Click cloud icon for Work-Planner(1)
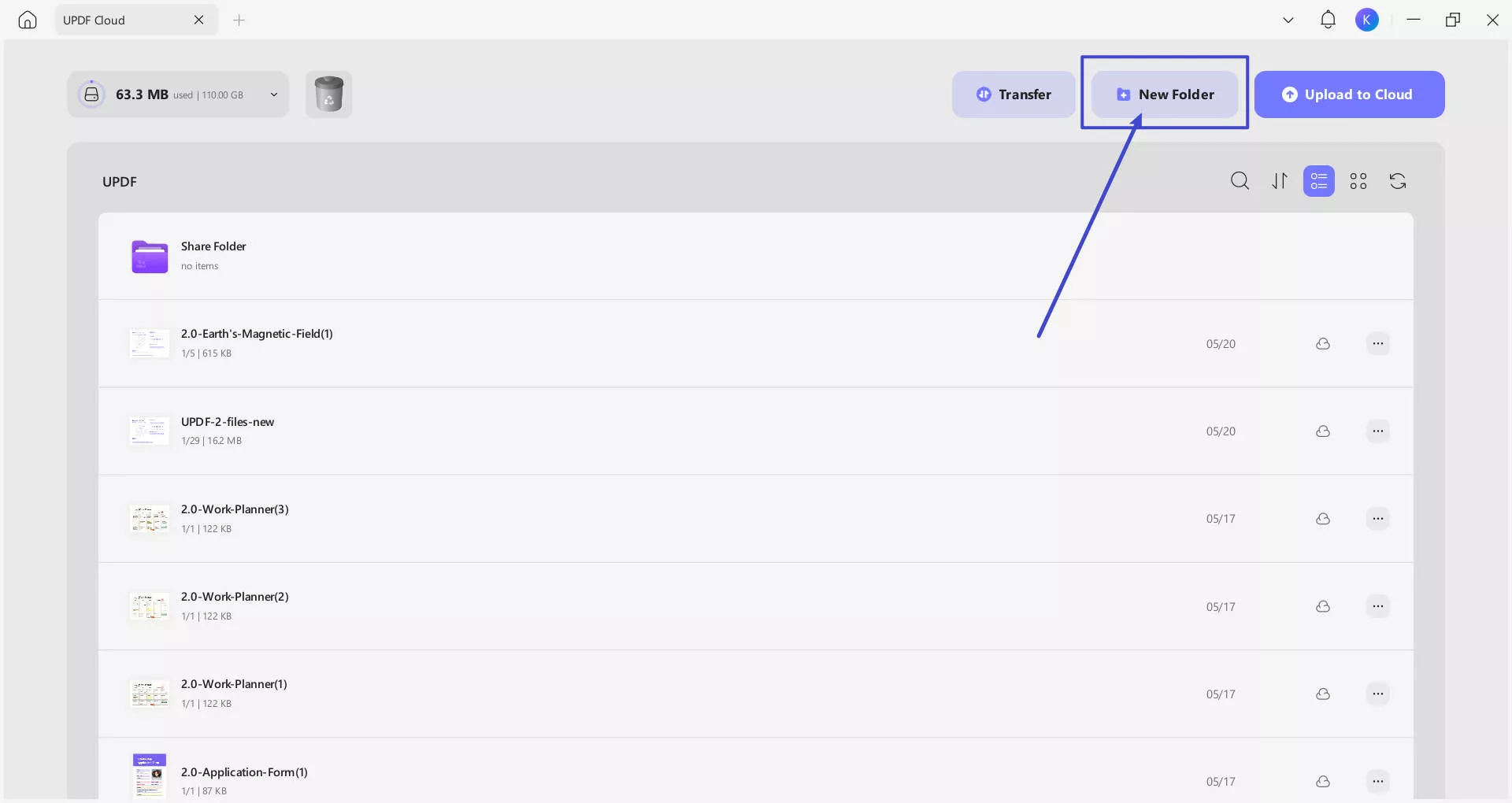The height and width of the screenshot is (803, 1512). click(x=1323, y=694)
